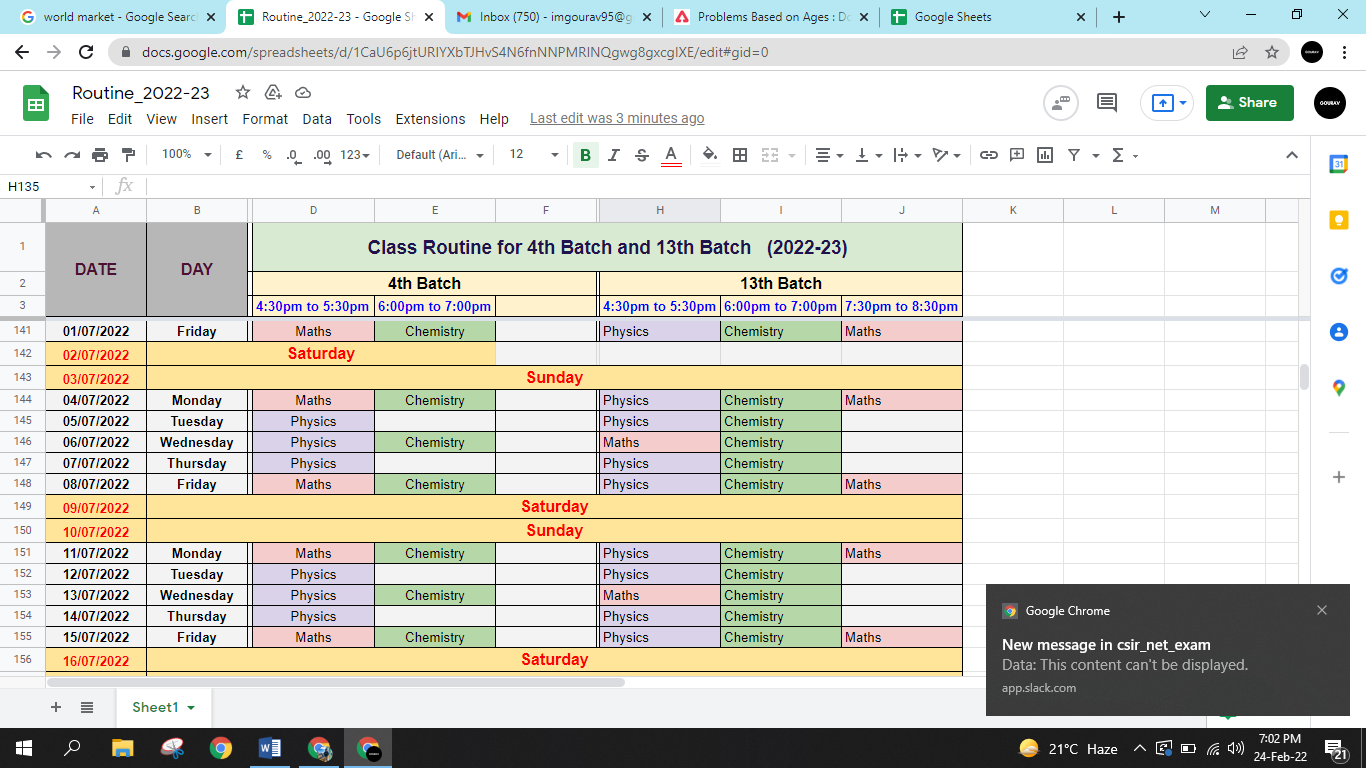Open Google Calendar side panel

click(x=1339, y=164)
